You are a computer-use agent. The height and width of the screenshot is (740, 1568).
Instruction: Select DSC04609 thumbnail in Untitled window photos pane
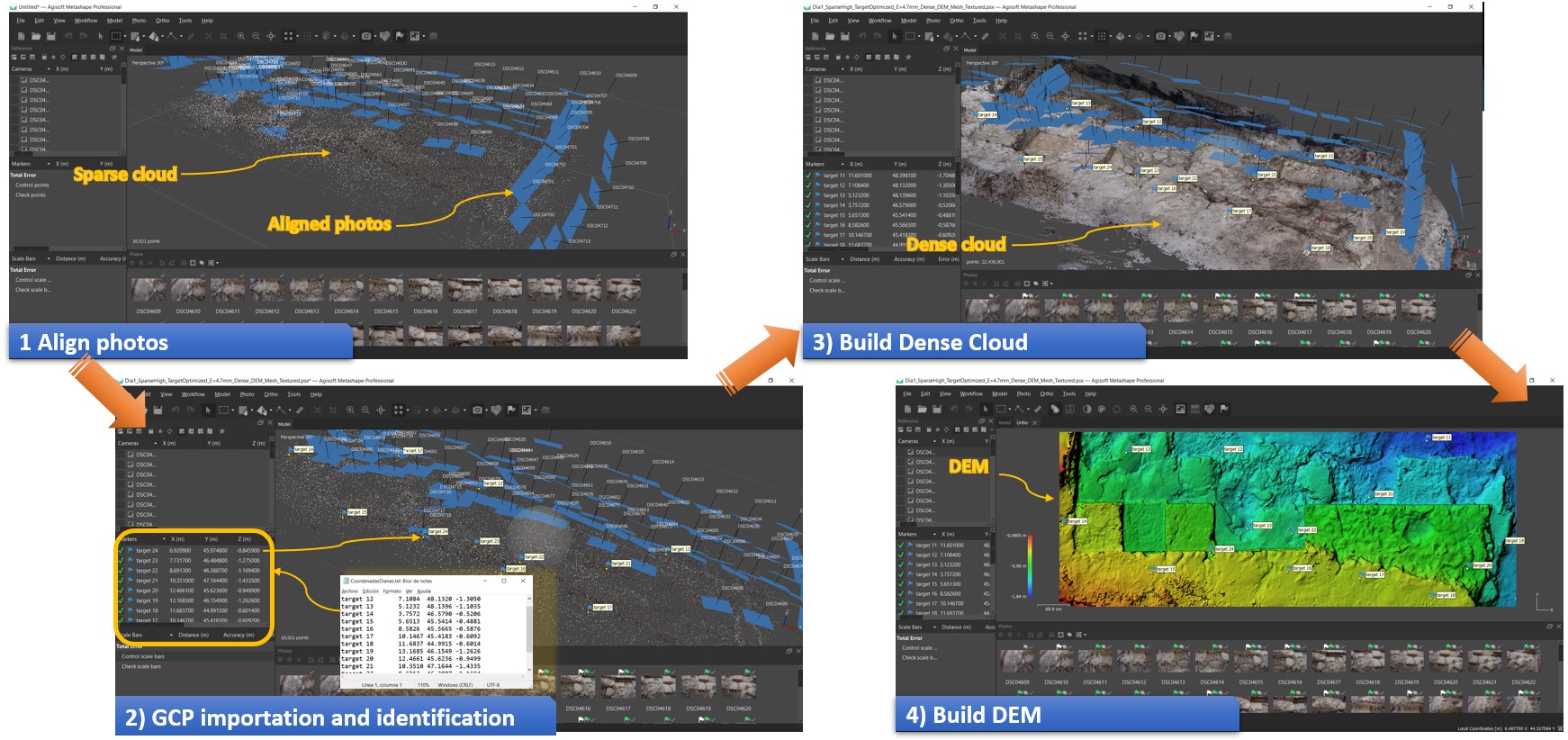point(149,290)
